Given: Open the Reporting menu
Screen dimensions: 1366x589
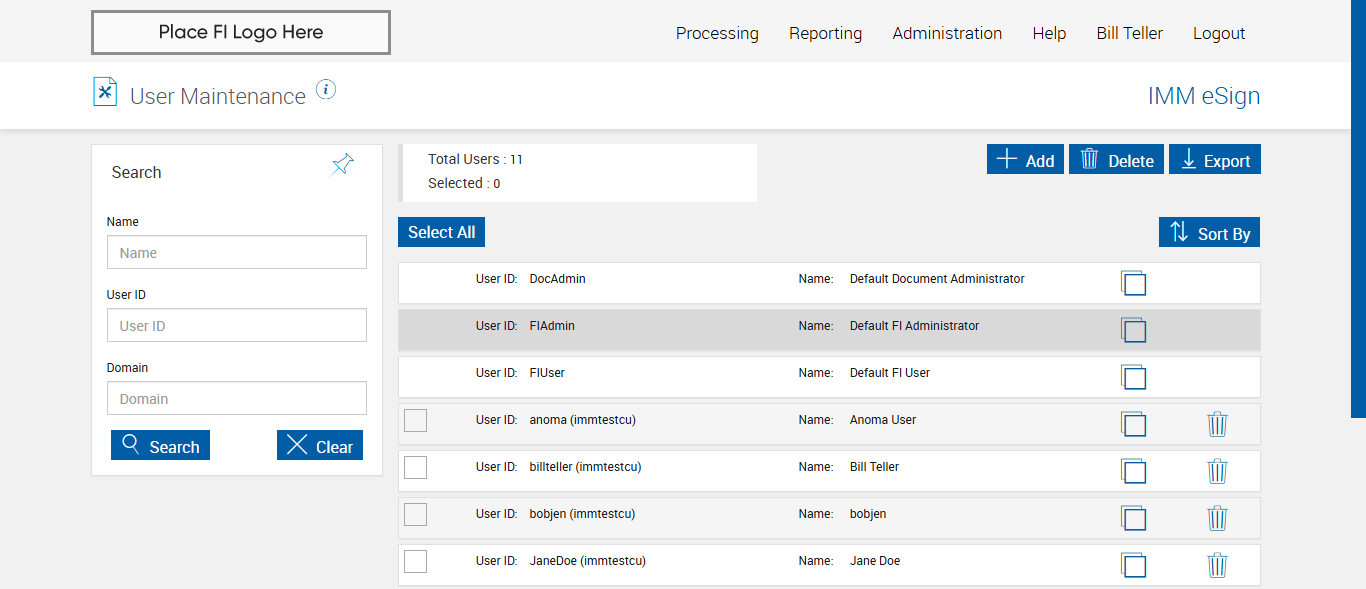Looking at the screenshot, I should (825, 33).
